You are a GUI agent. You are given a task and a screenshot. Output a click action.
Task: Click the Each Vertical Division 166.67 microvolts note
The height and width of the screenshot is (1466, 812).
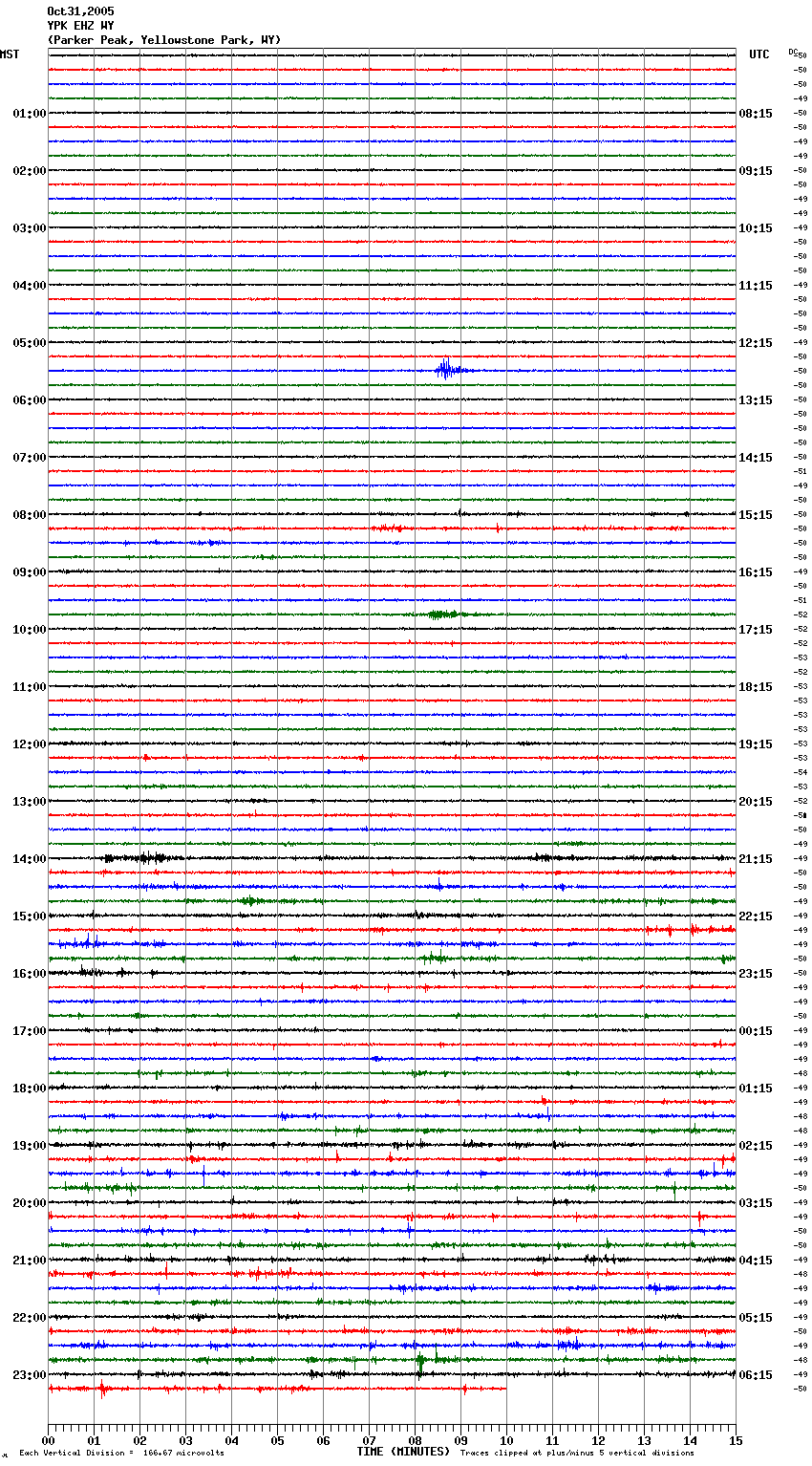tap(121, 1453)
